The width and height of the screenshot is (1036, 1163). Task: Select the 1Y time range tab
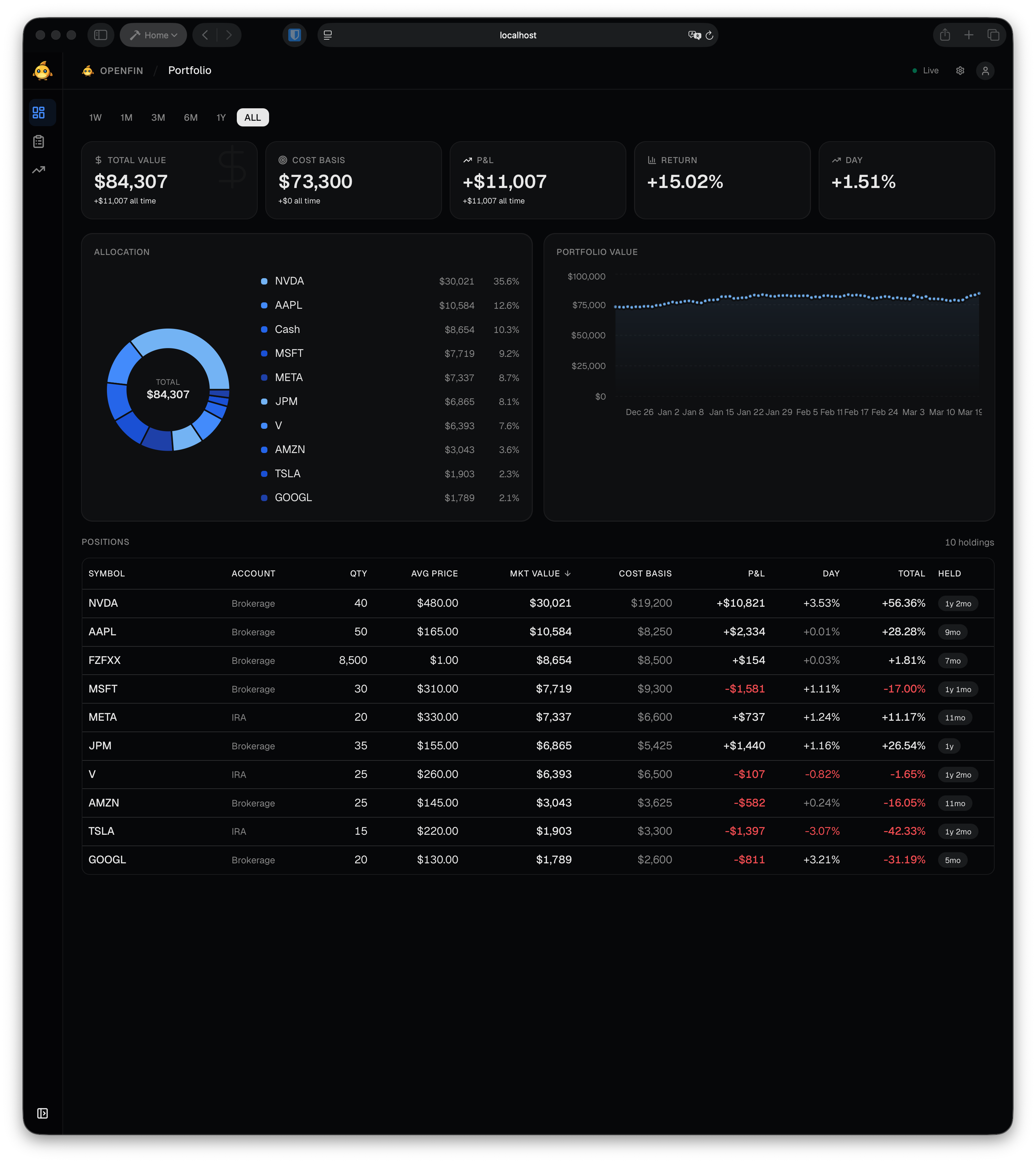(221, 118)
